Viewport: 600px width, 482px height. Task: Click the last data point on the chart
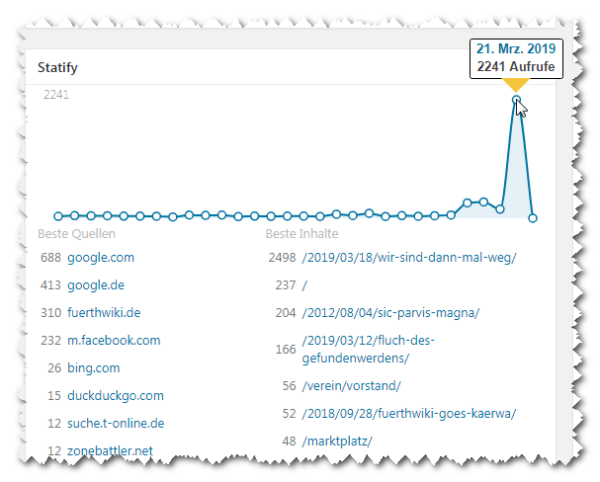pyautogui.click(x=533, y=218)
